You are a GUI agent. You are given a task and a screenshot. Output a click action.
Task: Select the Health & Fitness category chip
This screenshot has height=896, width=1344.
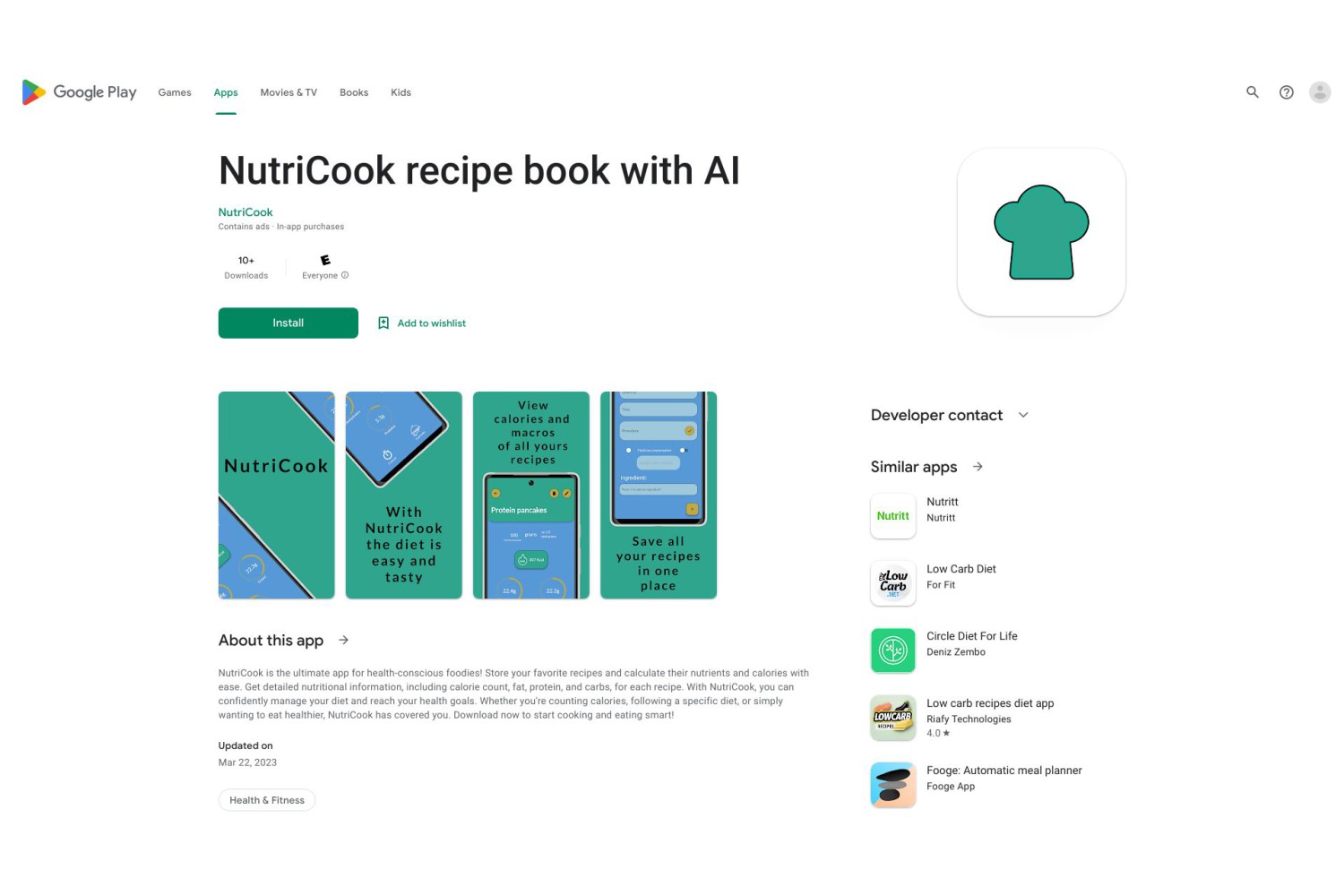point(267,800)
